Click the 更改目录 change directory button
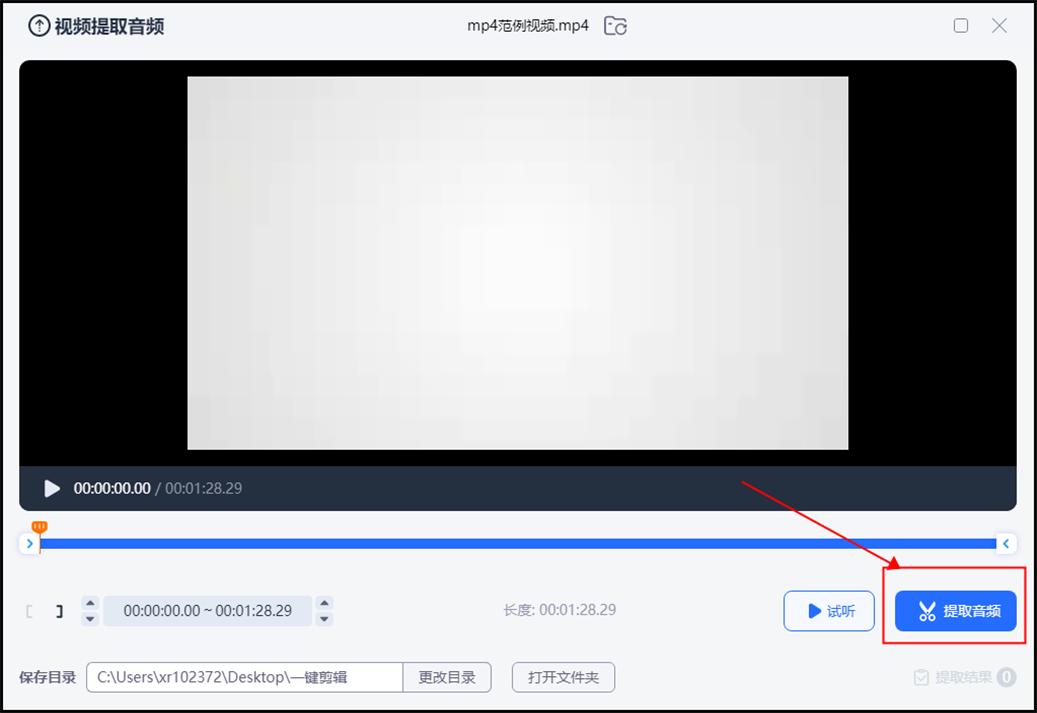 pos(447,676)
